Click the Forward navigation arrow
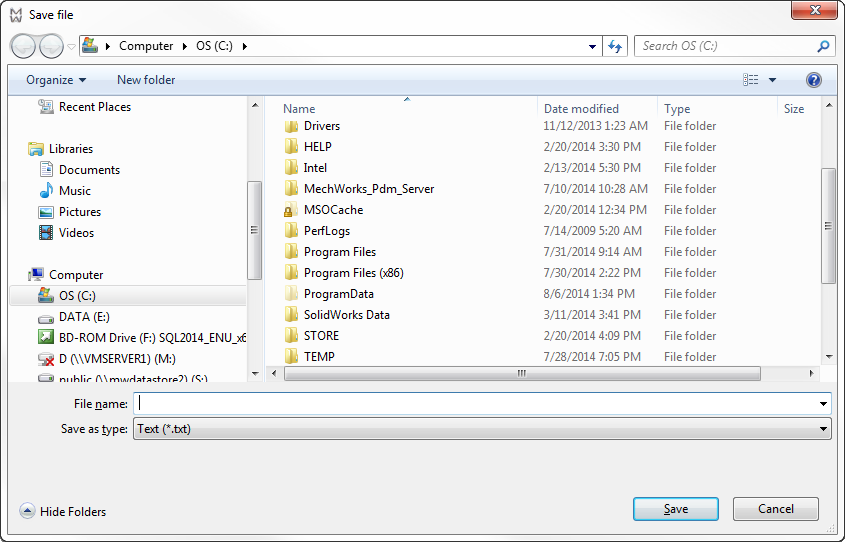The image size is (845, 542). pos(51,46)
